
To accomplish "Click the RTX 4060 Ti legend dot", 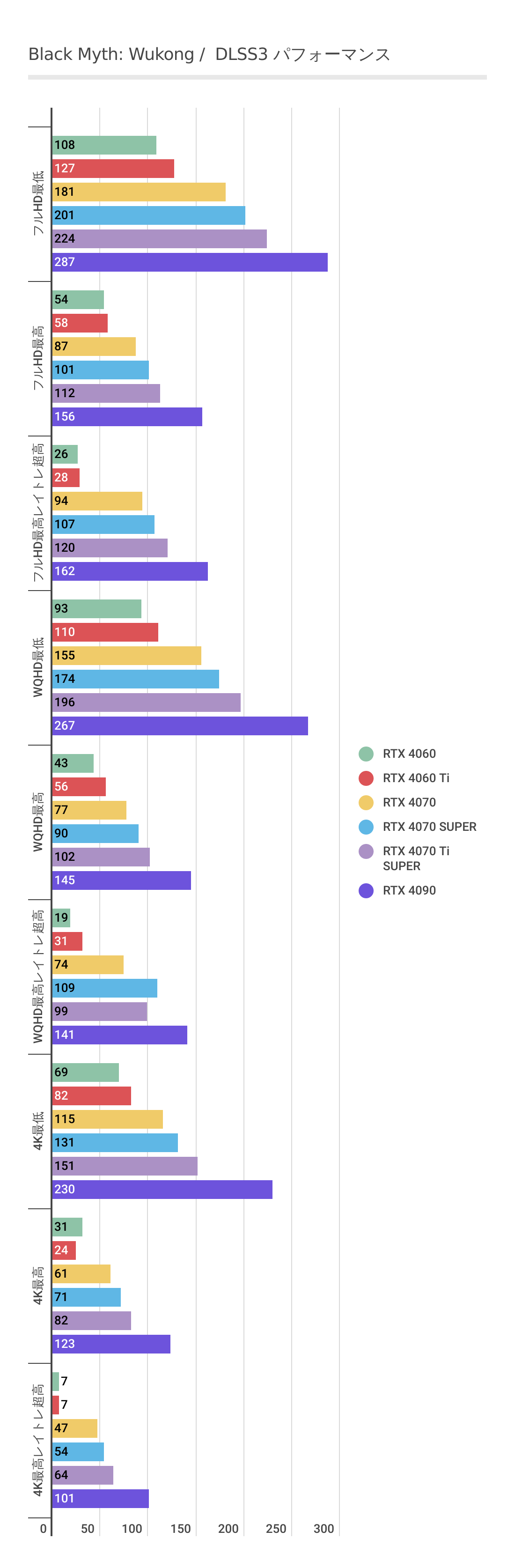I will 366,778.
